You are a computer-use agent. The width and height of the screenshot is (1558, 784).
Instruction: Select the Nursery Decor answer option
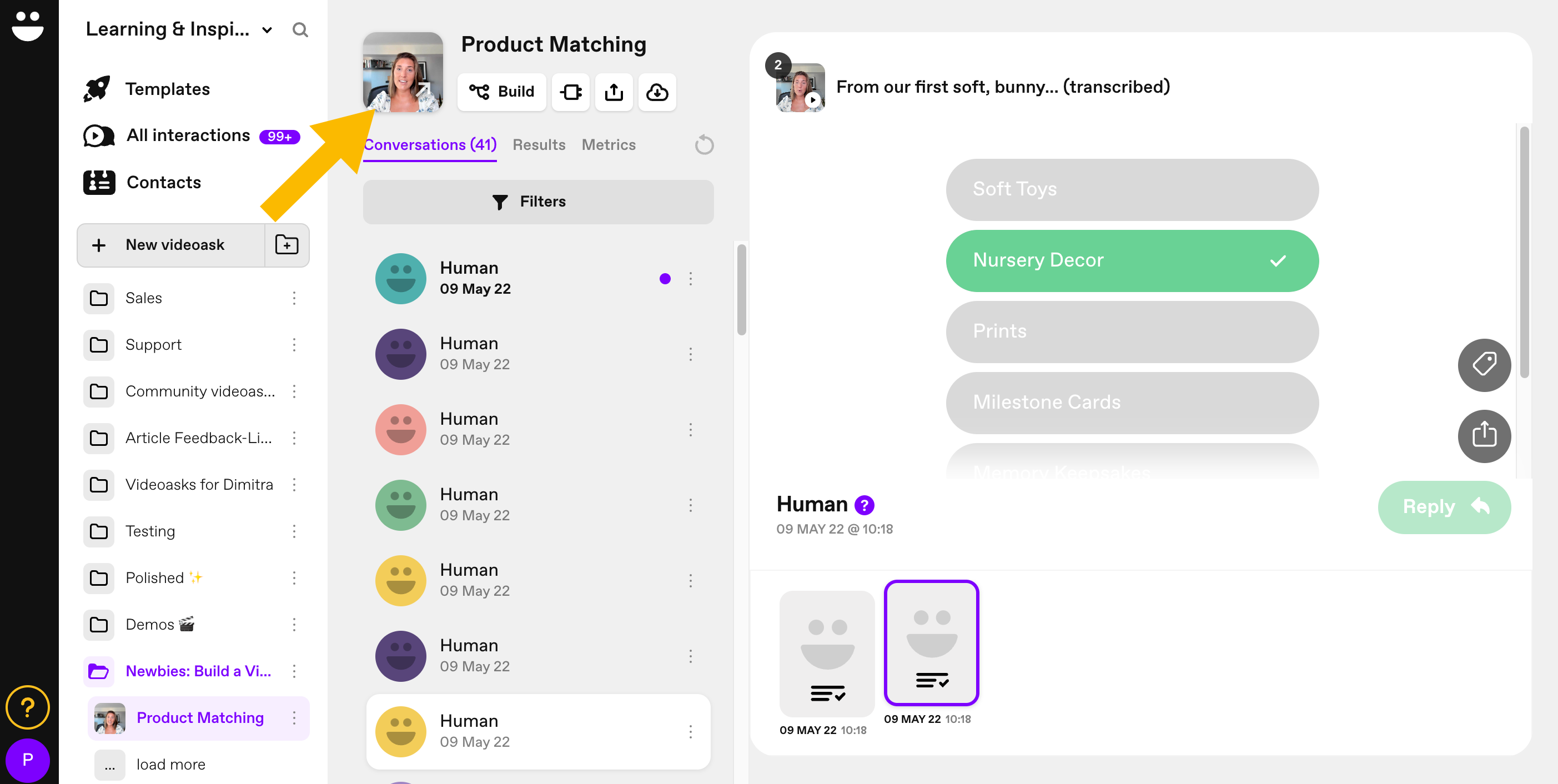pyautogui.click(x=1132, y=261)
